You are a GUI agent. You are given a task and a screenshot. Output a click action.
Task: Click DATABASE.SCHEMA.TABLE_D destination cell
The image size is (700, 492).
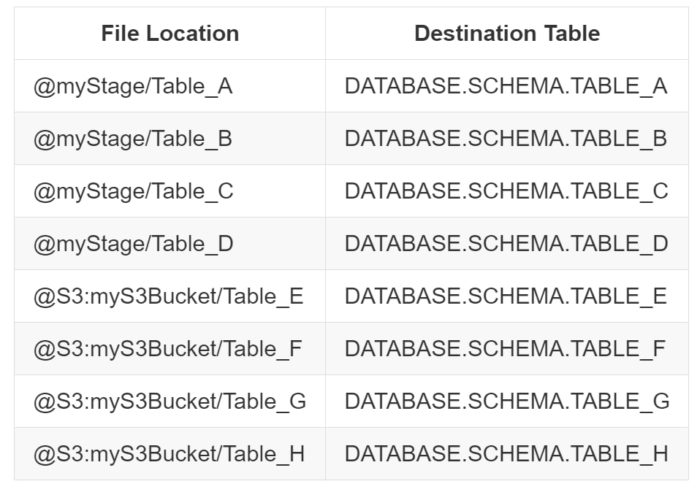[507, 244]
